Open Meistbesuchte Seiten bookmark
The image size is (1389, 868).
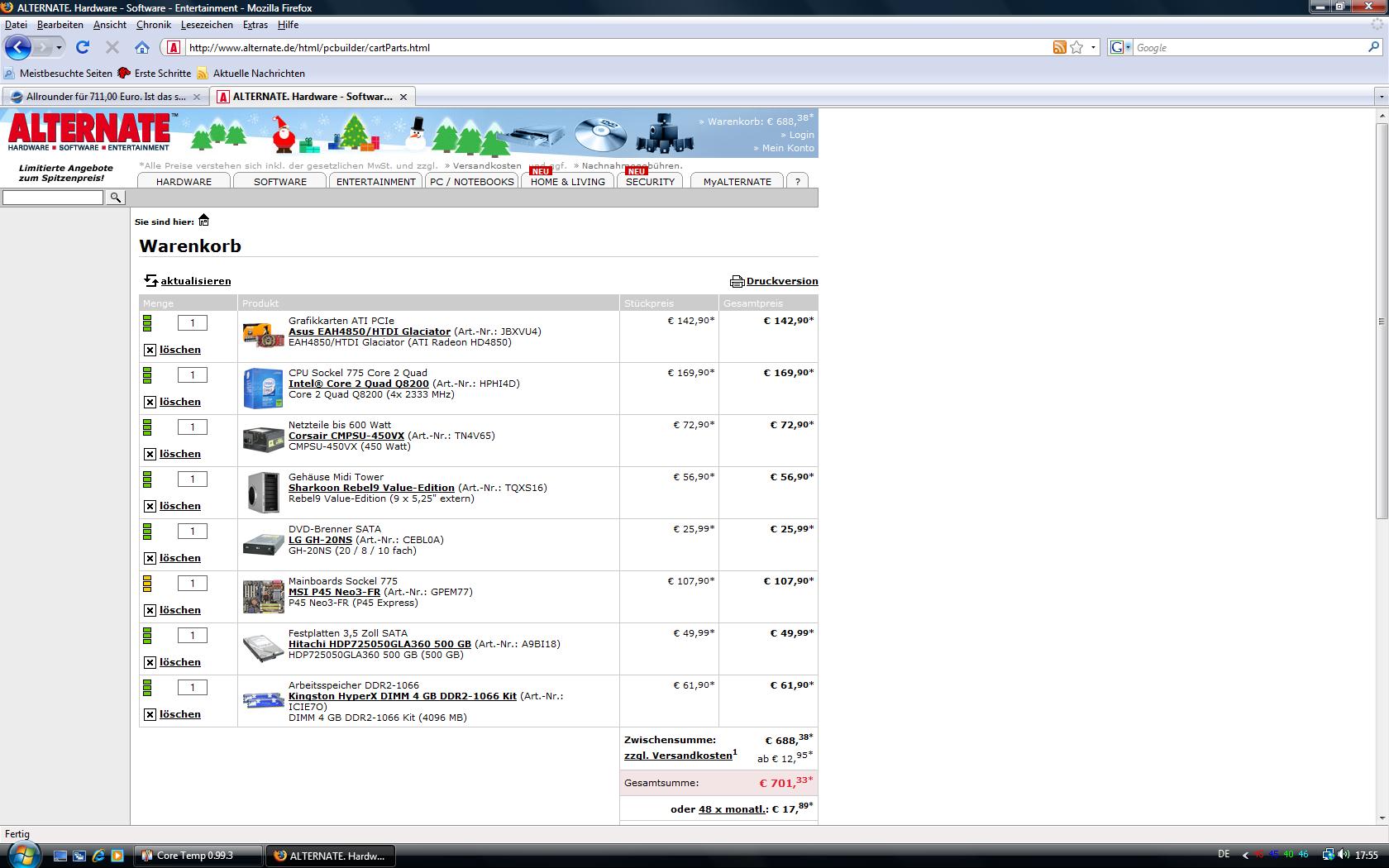coord(58,74)
